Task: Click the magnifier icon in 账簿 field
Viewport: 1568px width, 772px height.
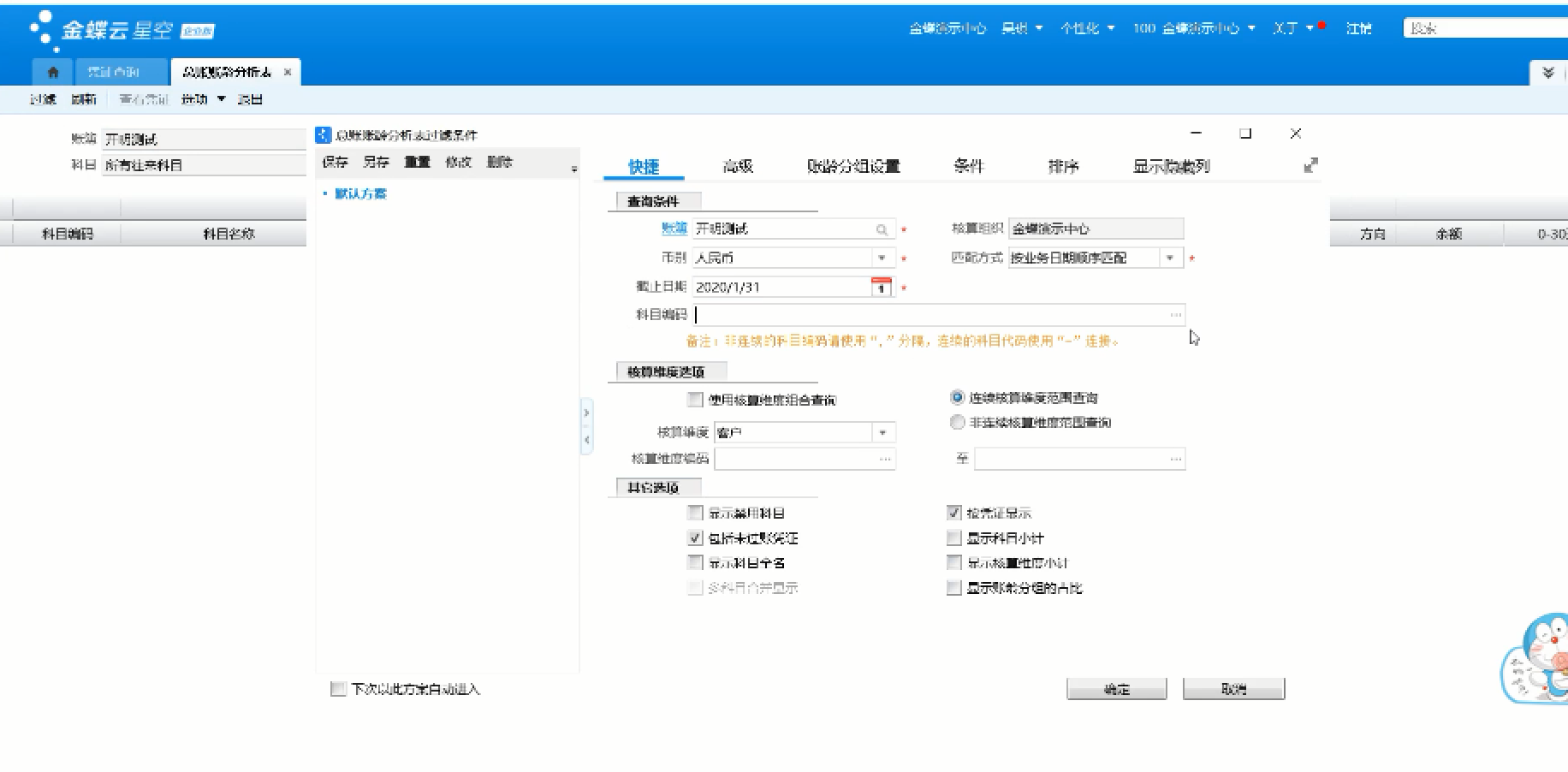Action: (882, 229)
